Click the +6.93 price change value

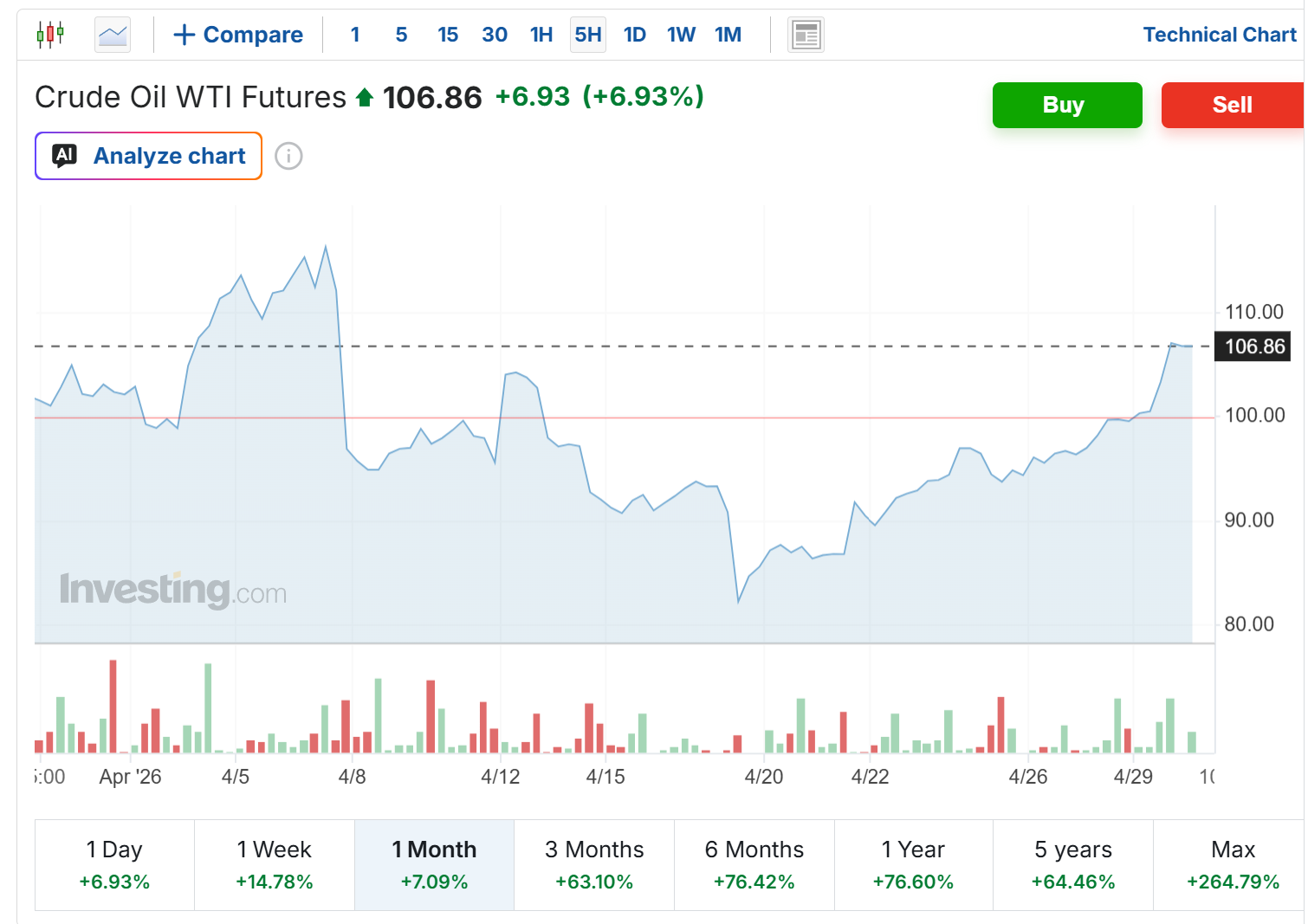[x=533, y=96]
